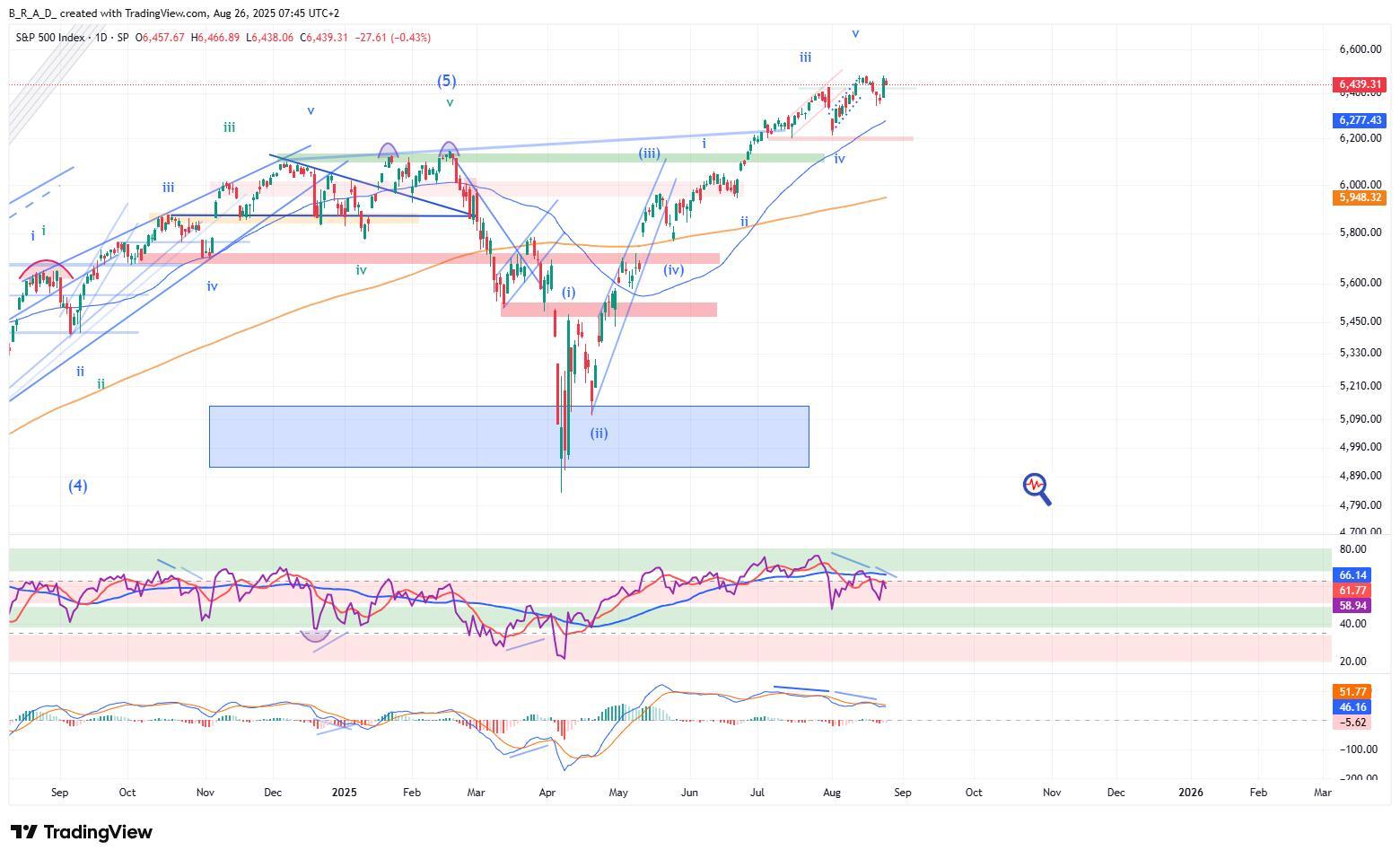This screenshot has height=859, width=1400.
Task: Click the 80.00 RSI scale level
Action: coord(1352,549)
